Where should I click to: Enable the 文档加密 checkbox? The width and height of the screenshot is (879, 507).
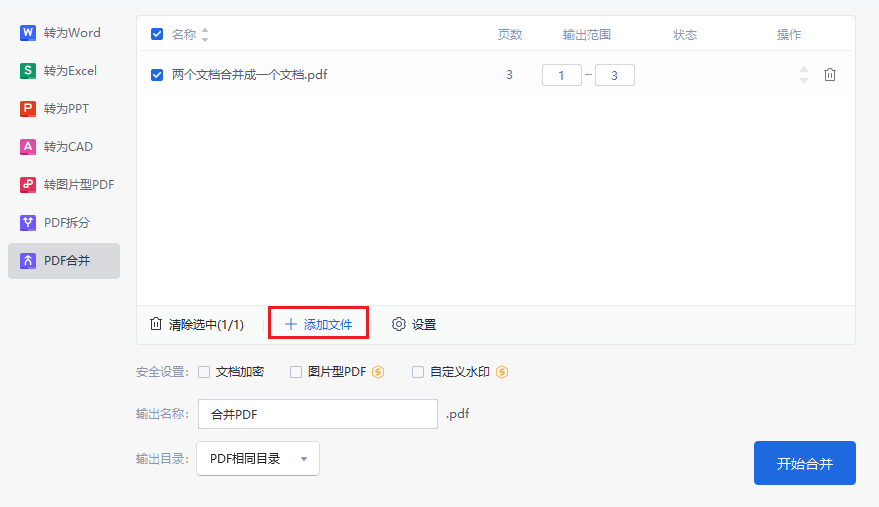204,372
